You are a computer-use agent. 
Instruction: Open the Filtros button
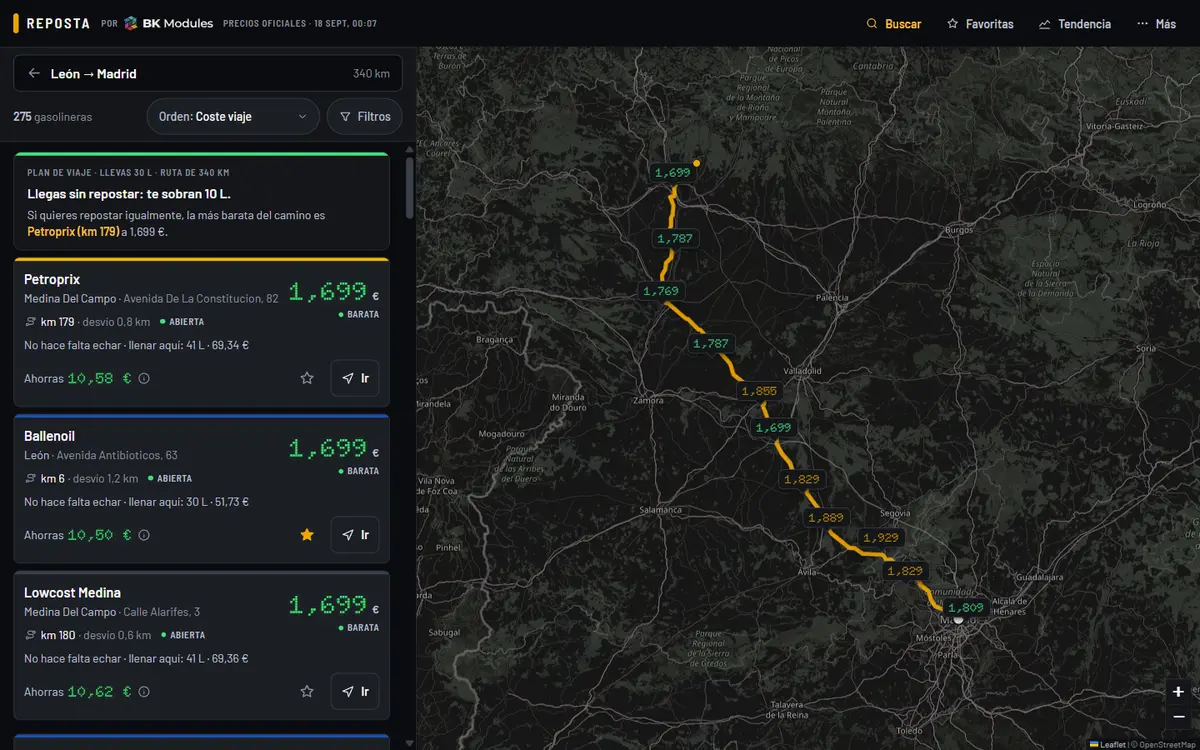click(365, 117)
